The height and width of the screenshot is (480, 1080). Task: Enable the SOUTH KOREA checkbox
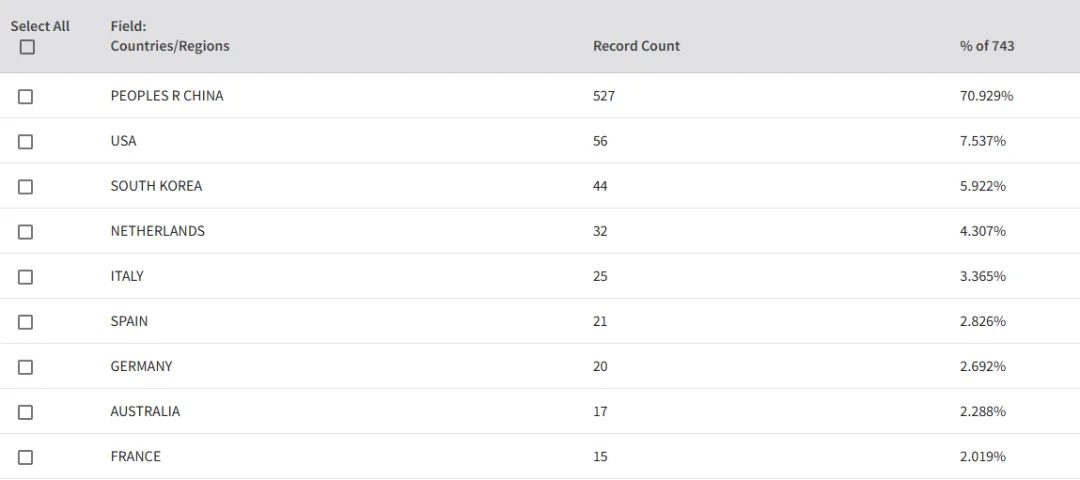click(25, 187)
